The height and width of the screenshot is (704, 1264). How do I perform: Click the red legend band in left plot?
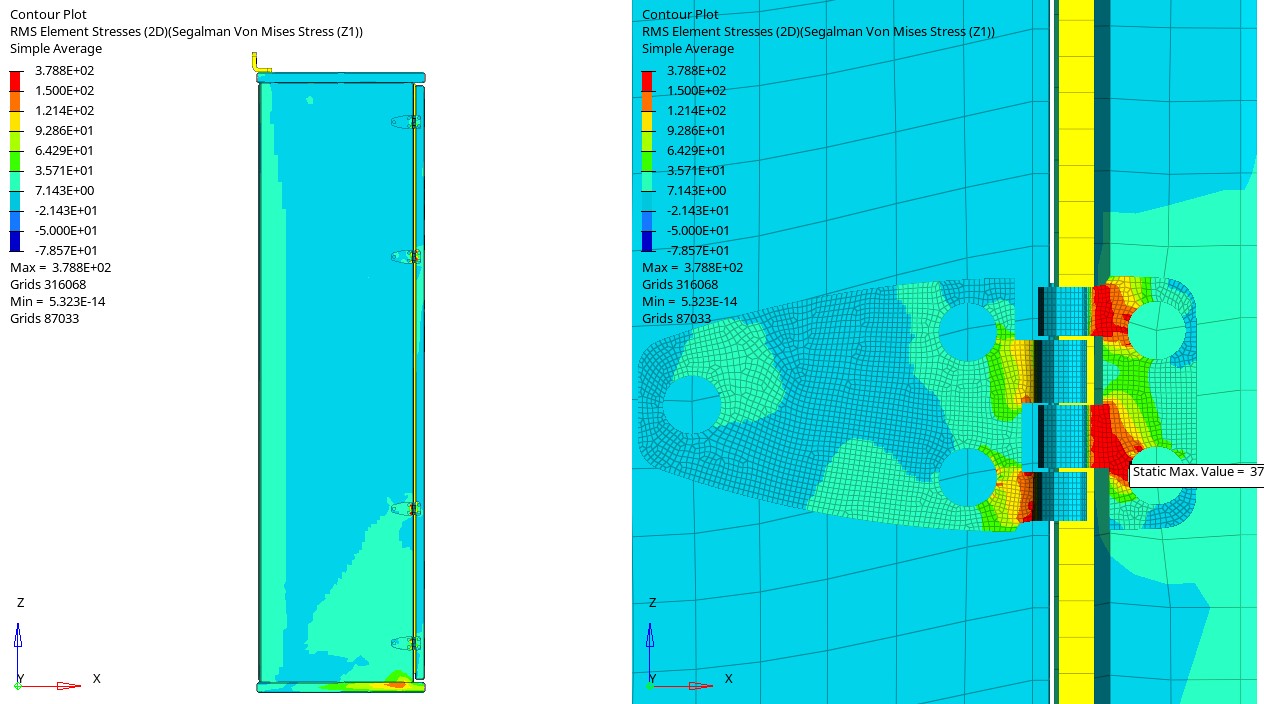click(15, 81)
